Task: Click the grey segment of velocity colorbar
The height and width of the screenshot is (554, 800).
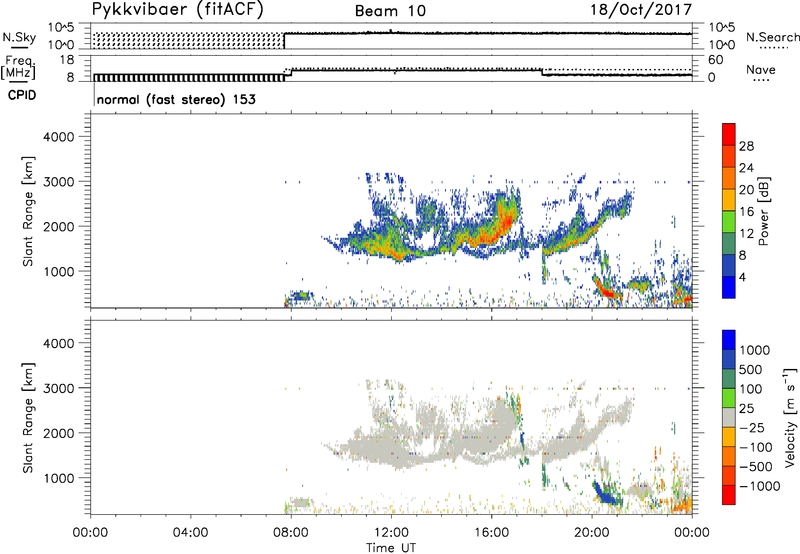Action: [729, 418]
